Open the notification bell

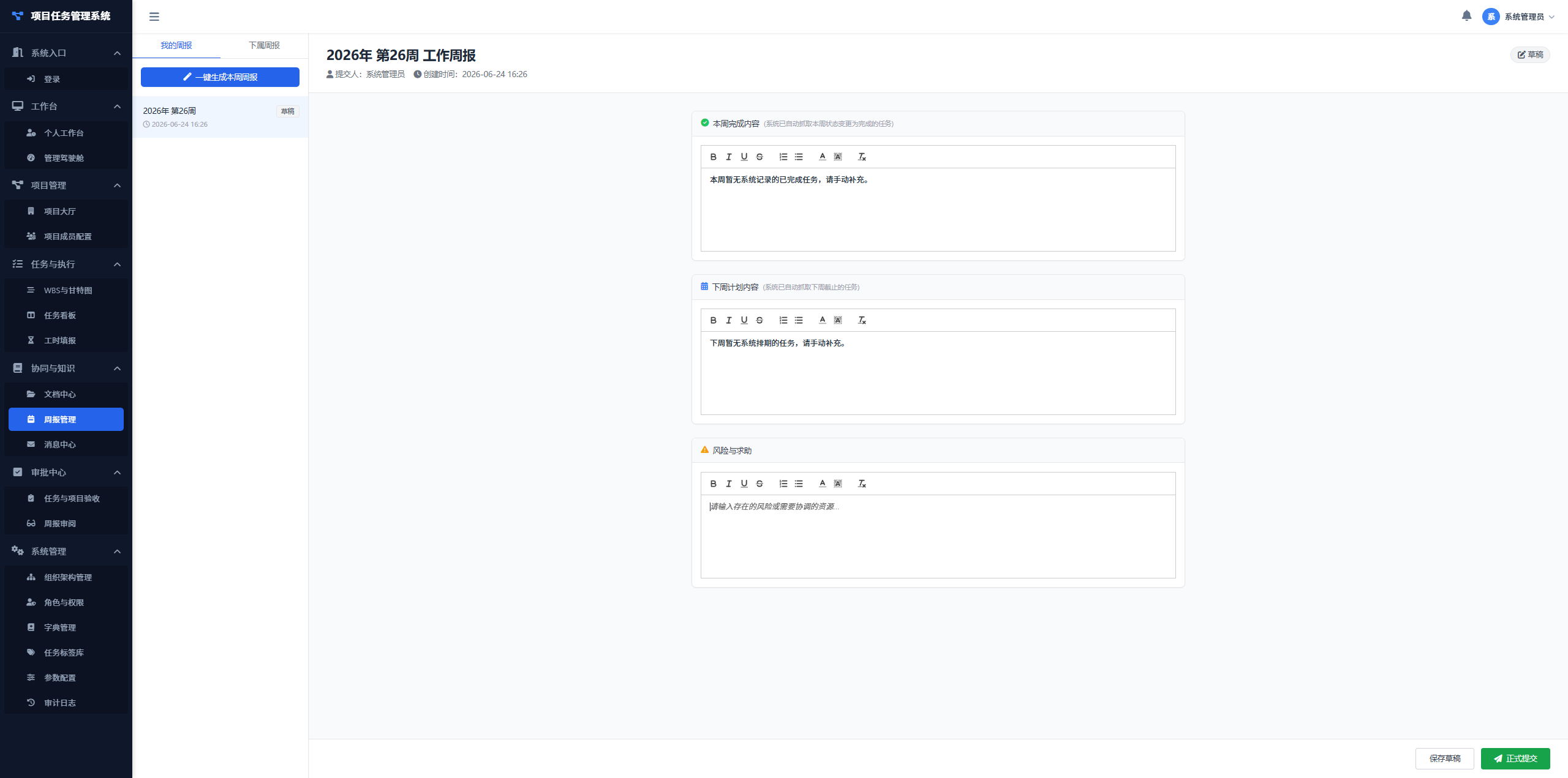(x=1466, y=16)
